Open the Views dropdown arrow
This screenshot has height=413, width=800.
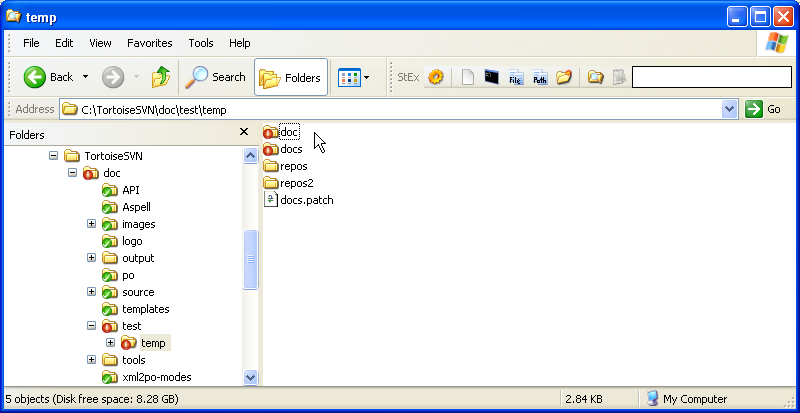point(366,78)
